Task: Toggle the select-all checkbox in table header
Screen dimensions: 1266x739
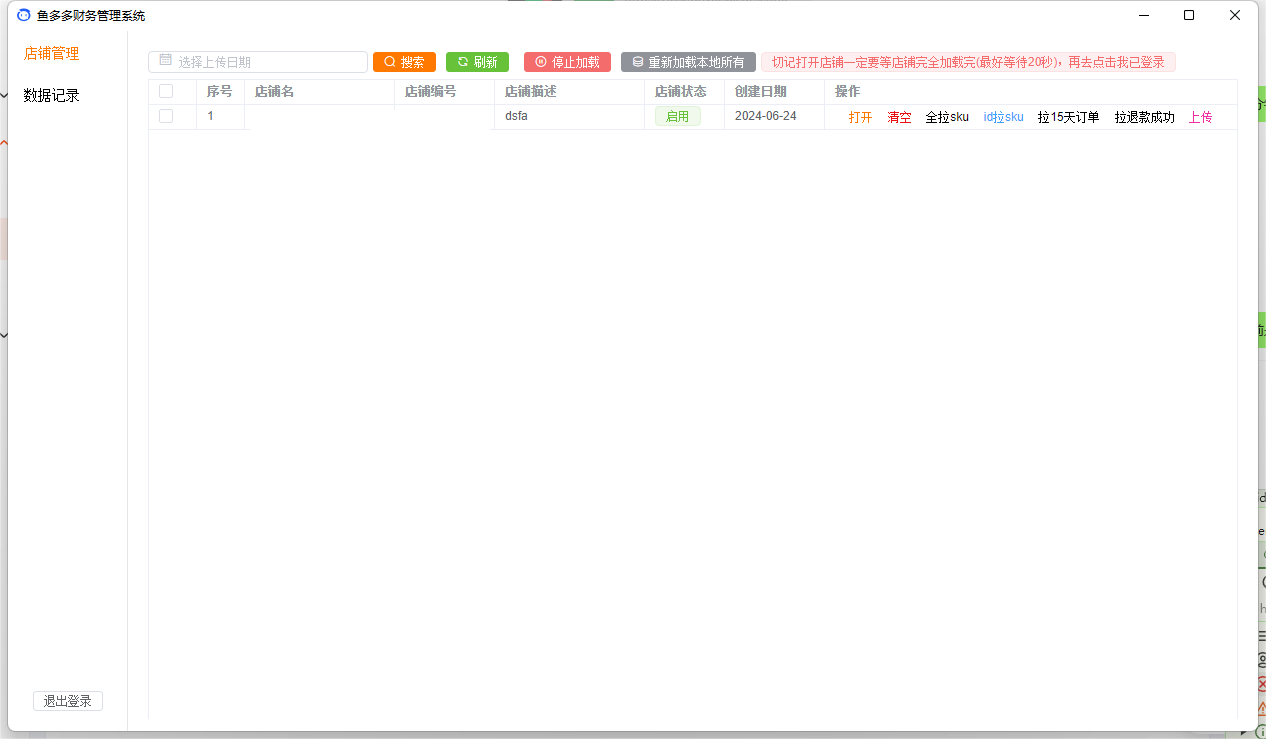Action: [166, 91]
